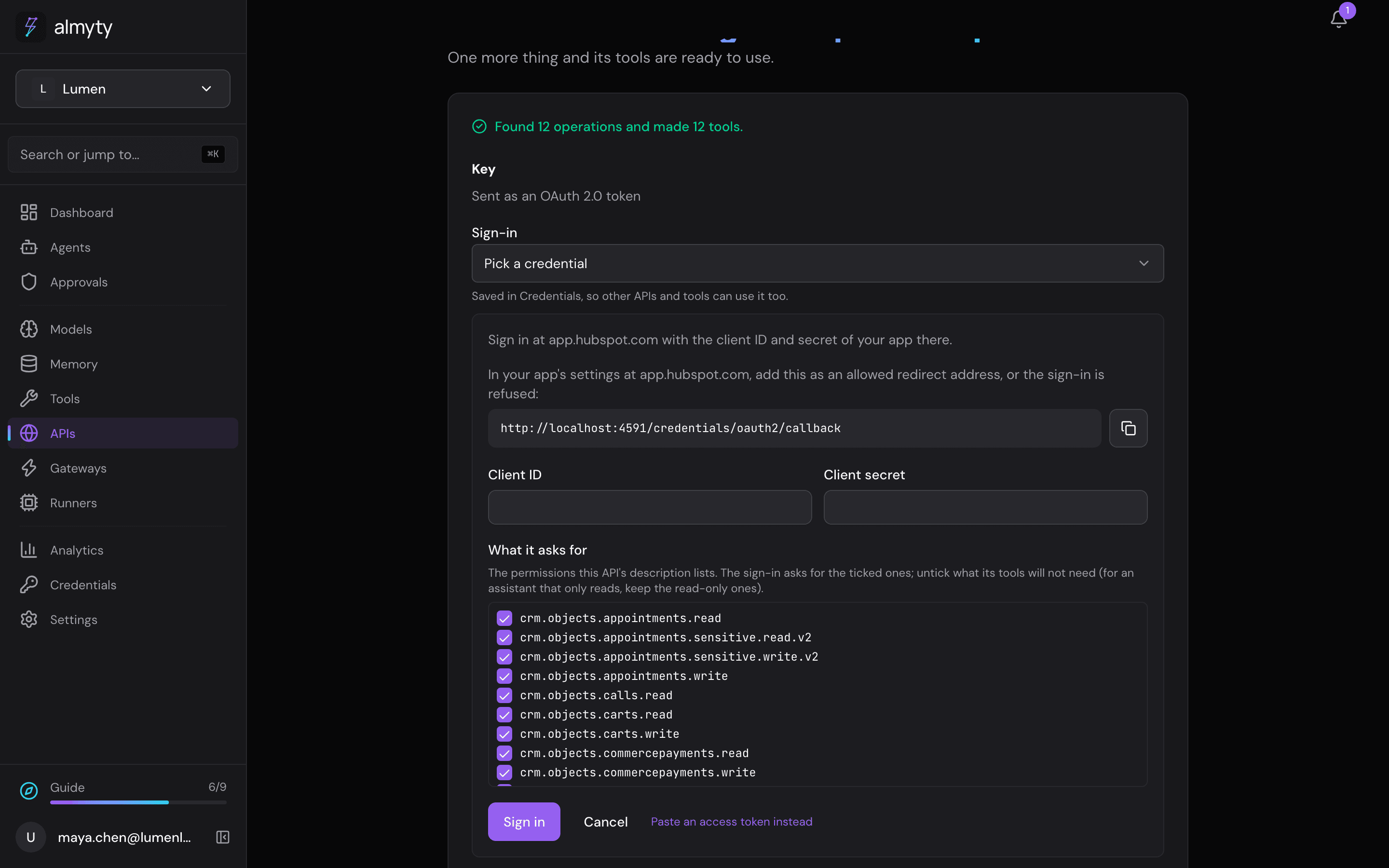Focus the Client secret field

pos(985,507)
